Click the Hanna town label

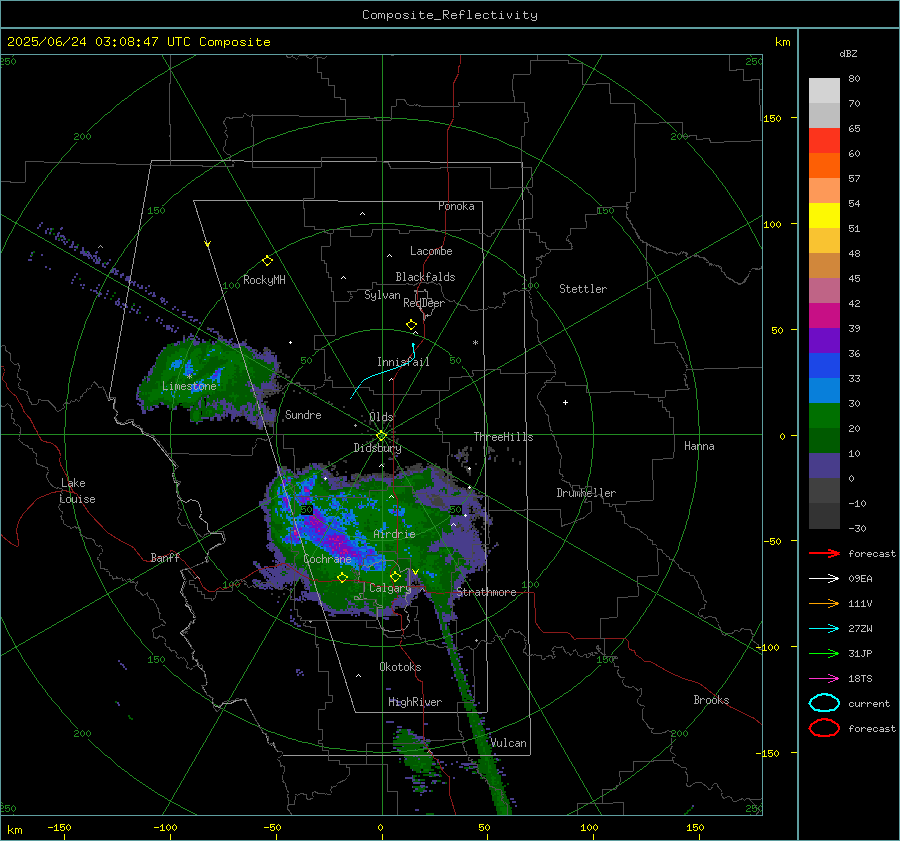(699, 446)
